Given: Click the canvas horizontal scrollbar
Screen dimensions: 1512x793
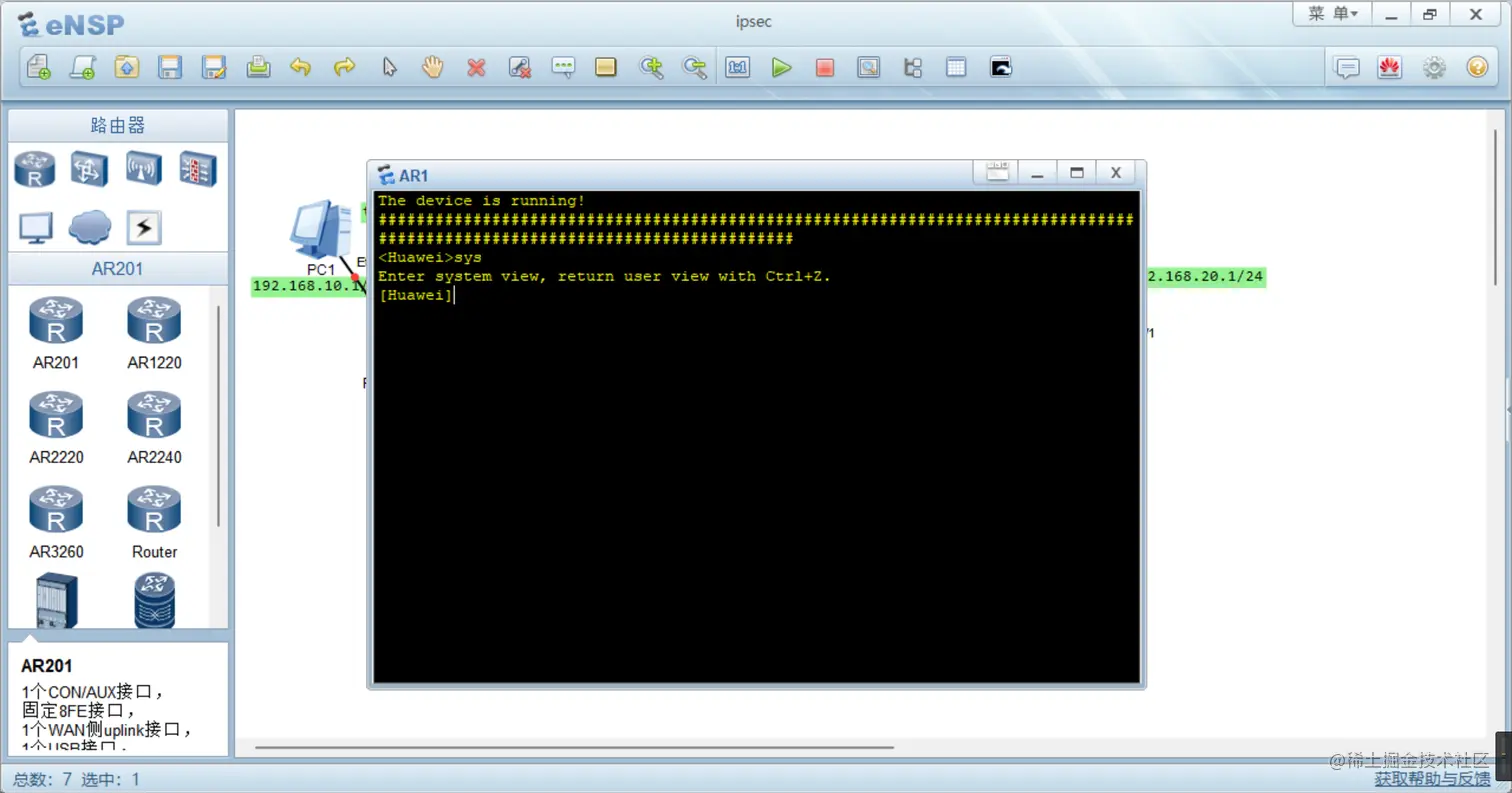Looking at the screenshot, I should [x=574, y=747].
